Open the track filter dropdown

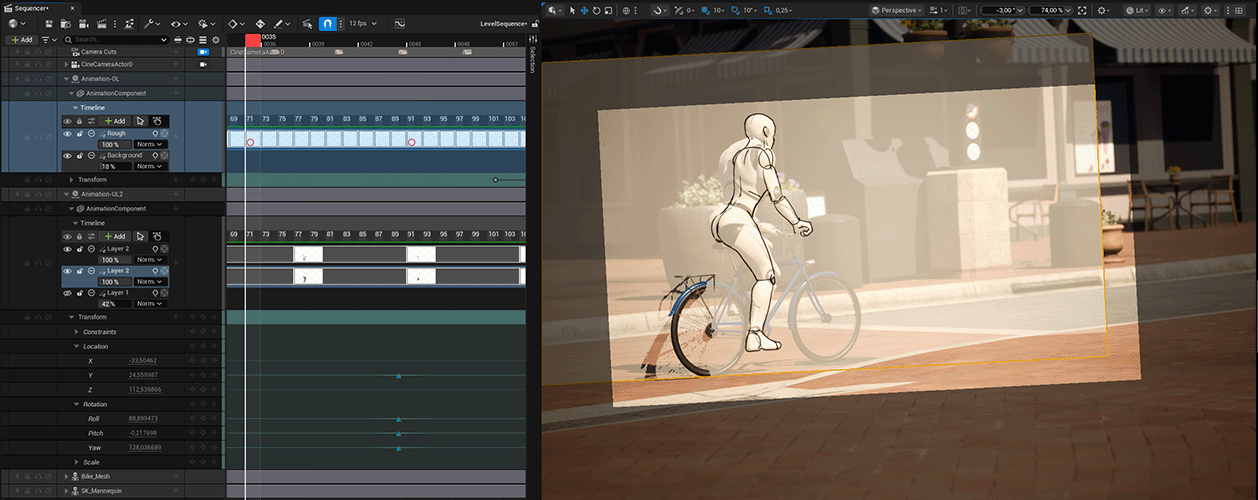pos(47,39)
